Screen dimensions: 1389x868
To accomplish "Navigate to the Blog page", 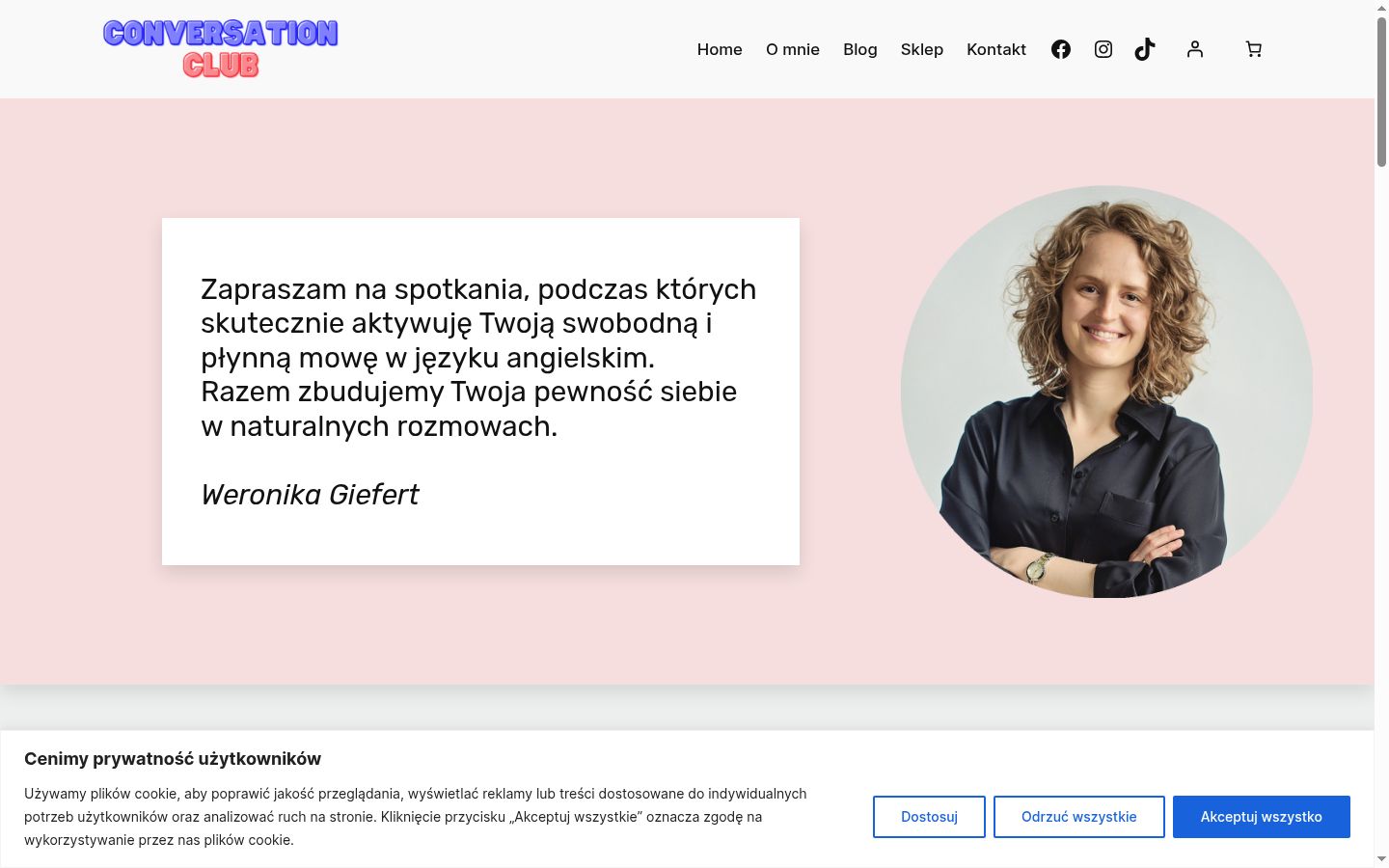I will (x=860, y=49).
